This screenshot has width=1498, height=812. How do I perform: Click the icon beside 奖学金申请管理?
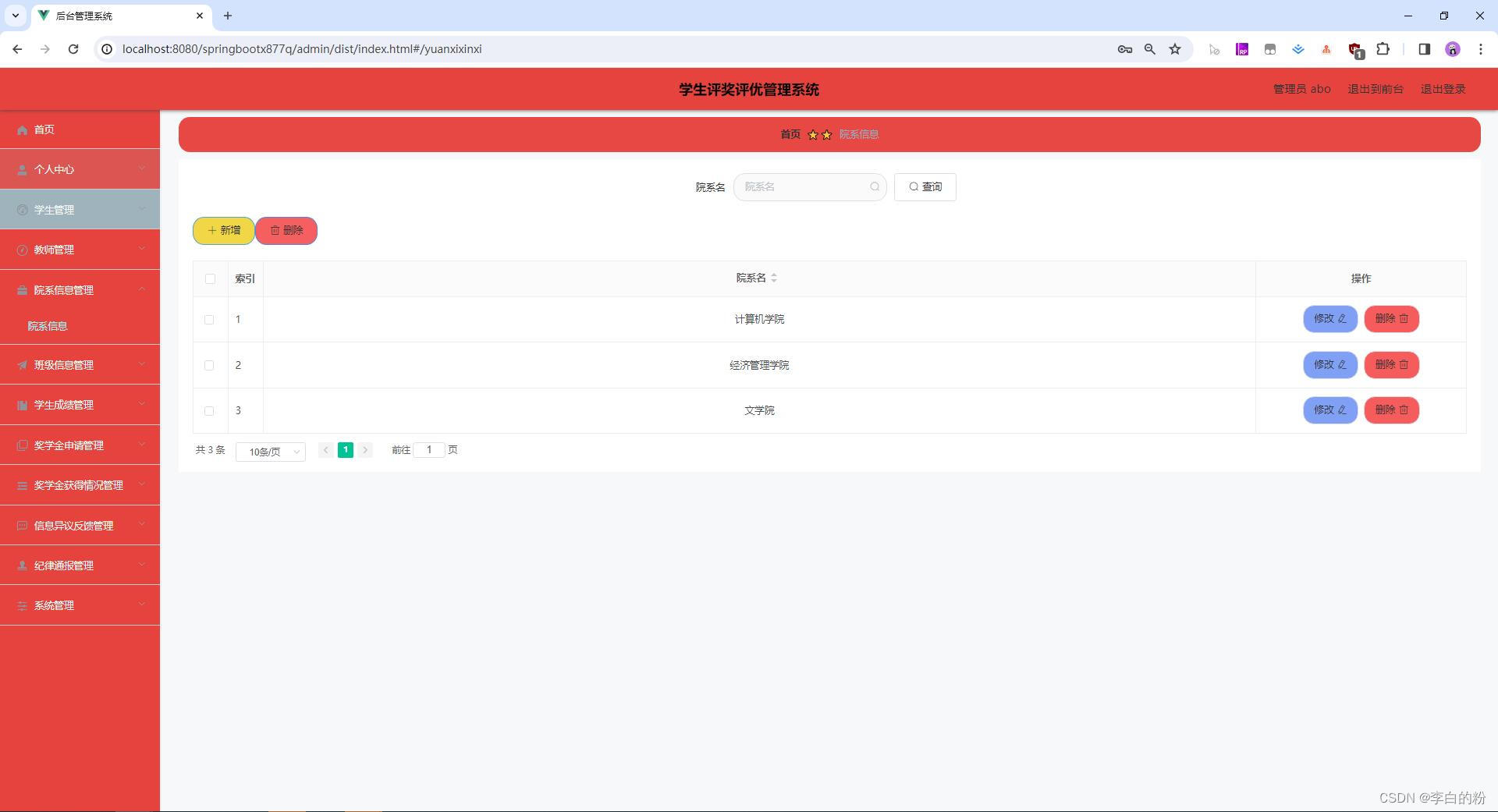[22, 445]
